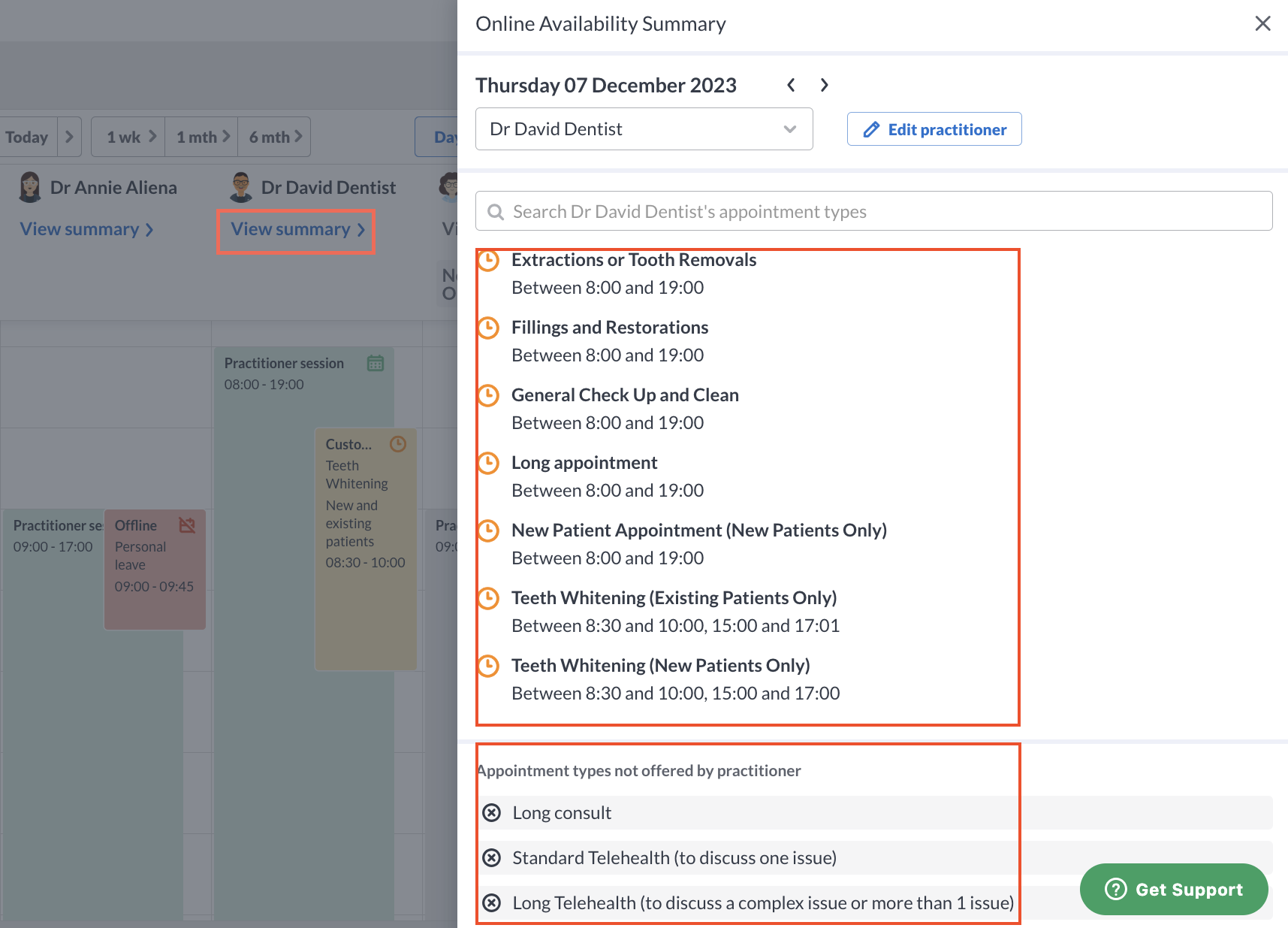Select Fillings and Restorations text
The width and height of the screenshot is (1288, 928).
(610, 328)
